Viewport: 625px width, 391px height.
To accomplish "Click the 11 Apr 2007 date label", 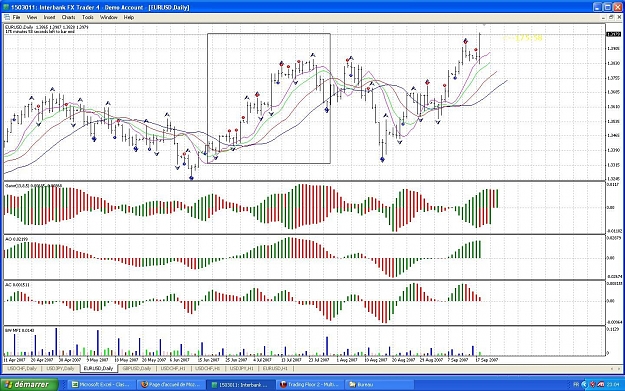I will (14, 360).
